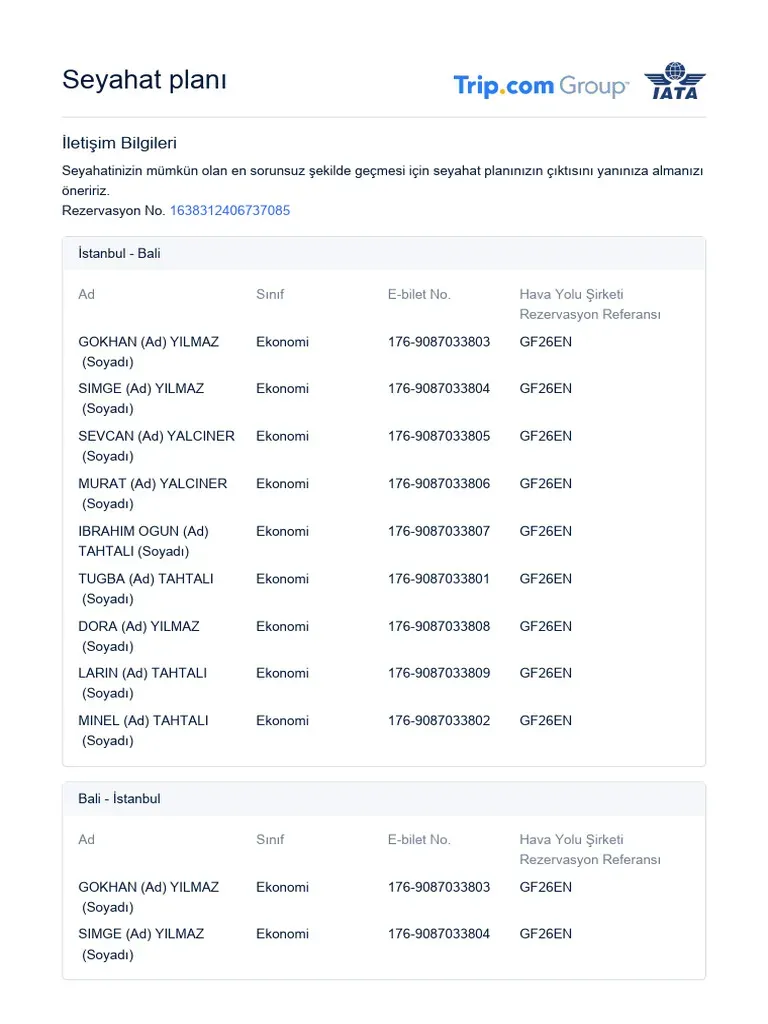Click the İstanbul - Bali section header
Image resolution: width=768 pixels, height=1024 pixels.
point(119,253)
